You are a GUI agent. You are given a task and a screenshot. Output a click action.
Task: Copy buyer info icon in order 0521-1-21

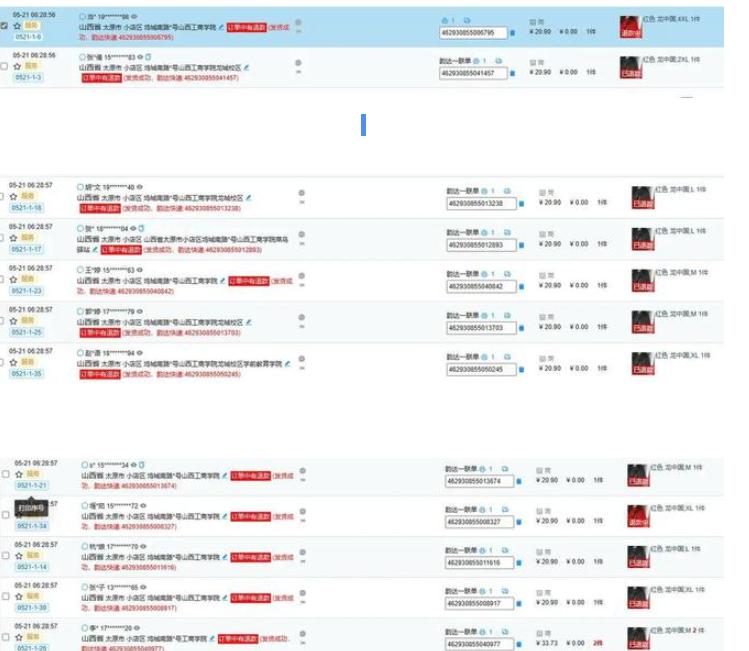142,465
